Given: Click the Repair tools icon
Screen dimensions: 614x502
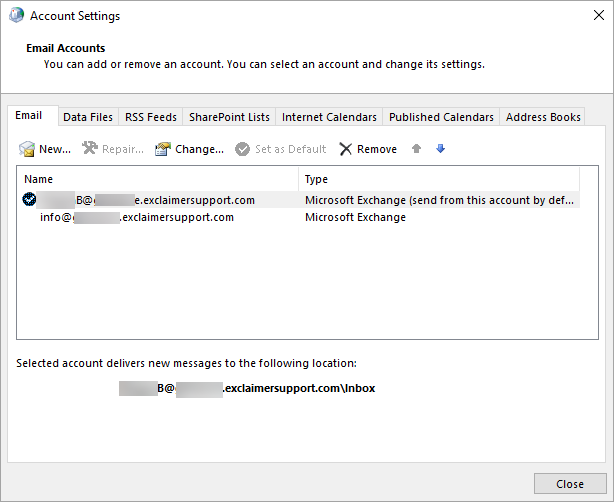Looking at the screenshot, I should pyautogui.click(x=90, y=149).
